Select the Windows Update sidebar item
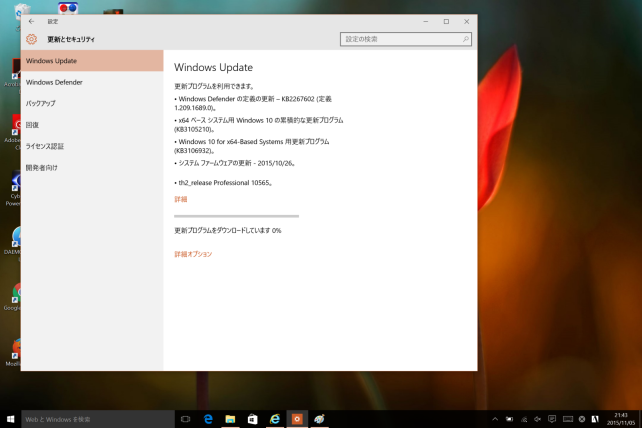Image resolution: width=642 pixels, height=428 pixels. [x=92, y=61]
